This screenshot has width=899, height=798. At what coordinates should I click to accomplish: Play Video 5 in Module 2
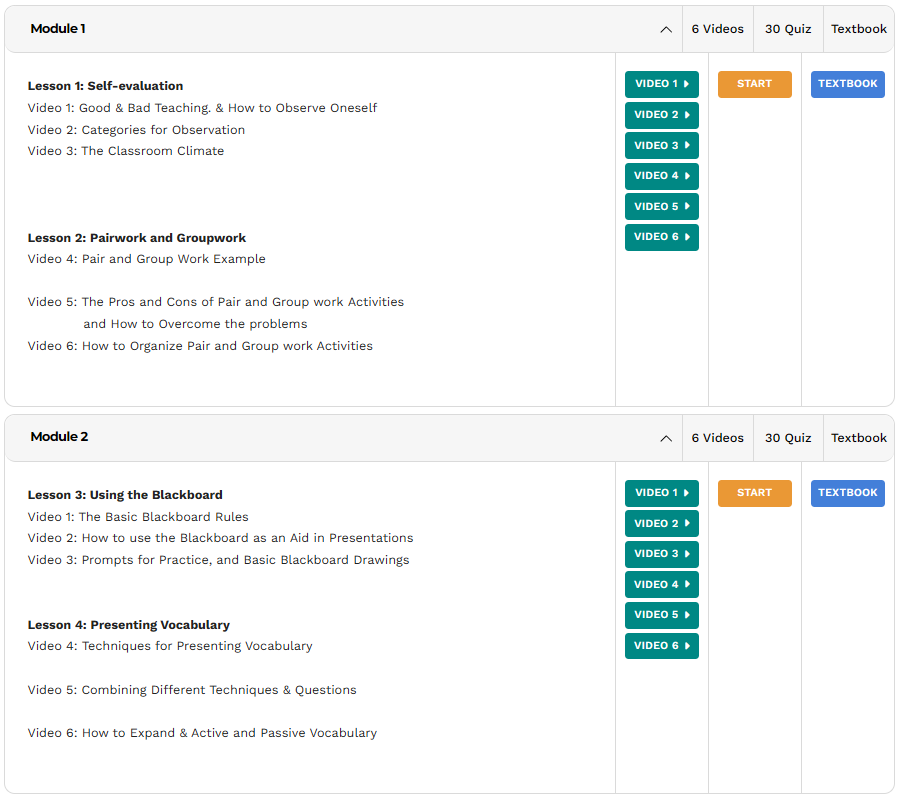[661, 615]
